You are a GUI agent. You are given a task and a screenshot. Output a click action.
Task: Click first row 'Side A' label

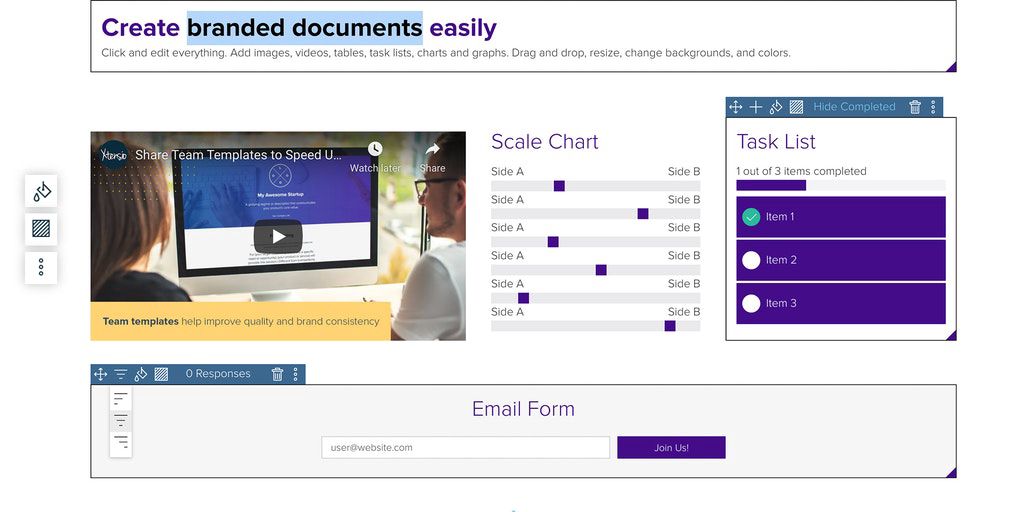click(x=507, y=172)
